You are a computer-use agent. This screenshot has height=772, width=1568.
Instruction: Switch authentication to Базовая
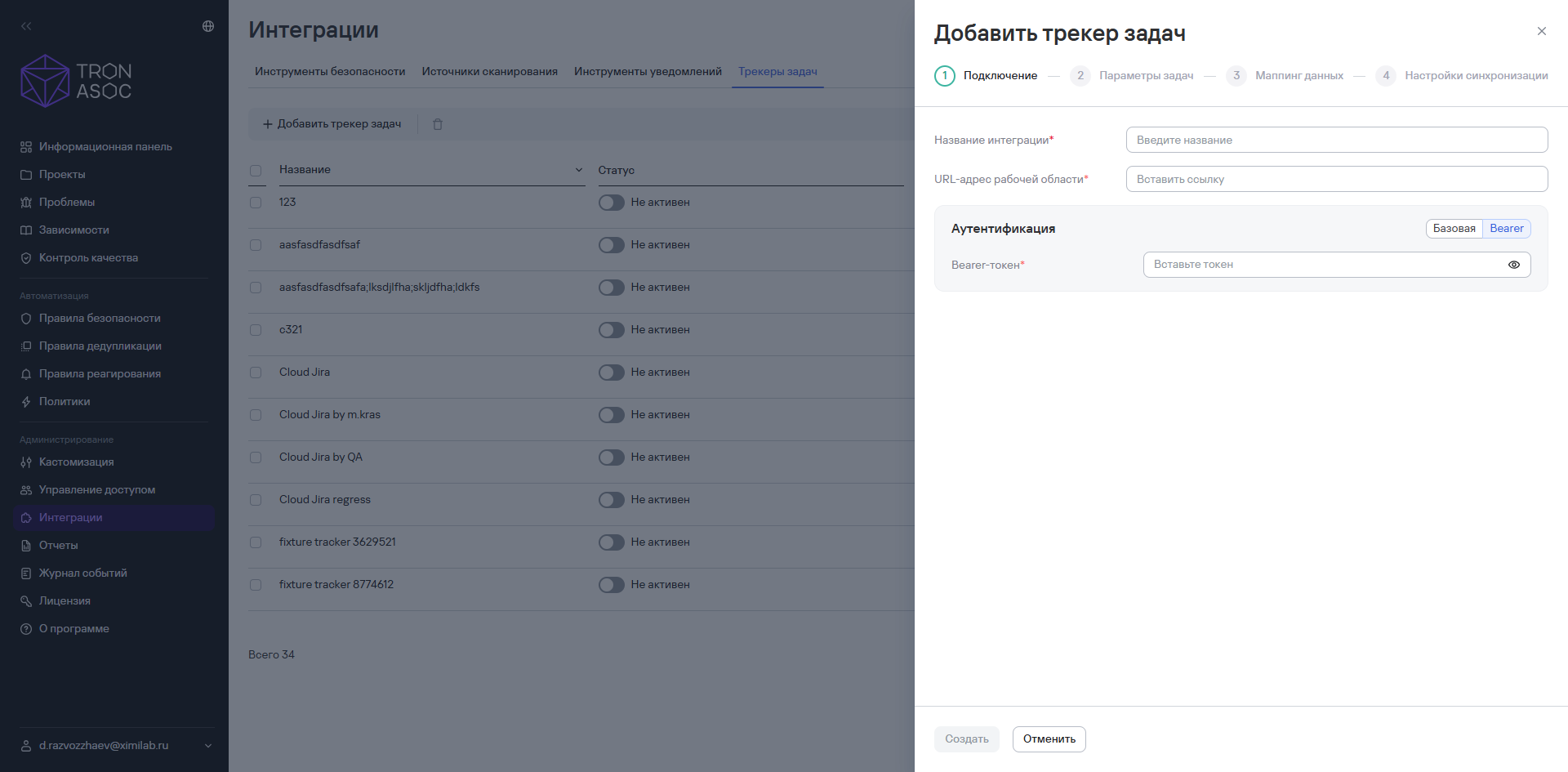click(x=1454, y=229)
